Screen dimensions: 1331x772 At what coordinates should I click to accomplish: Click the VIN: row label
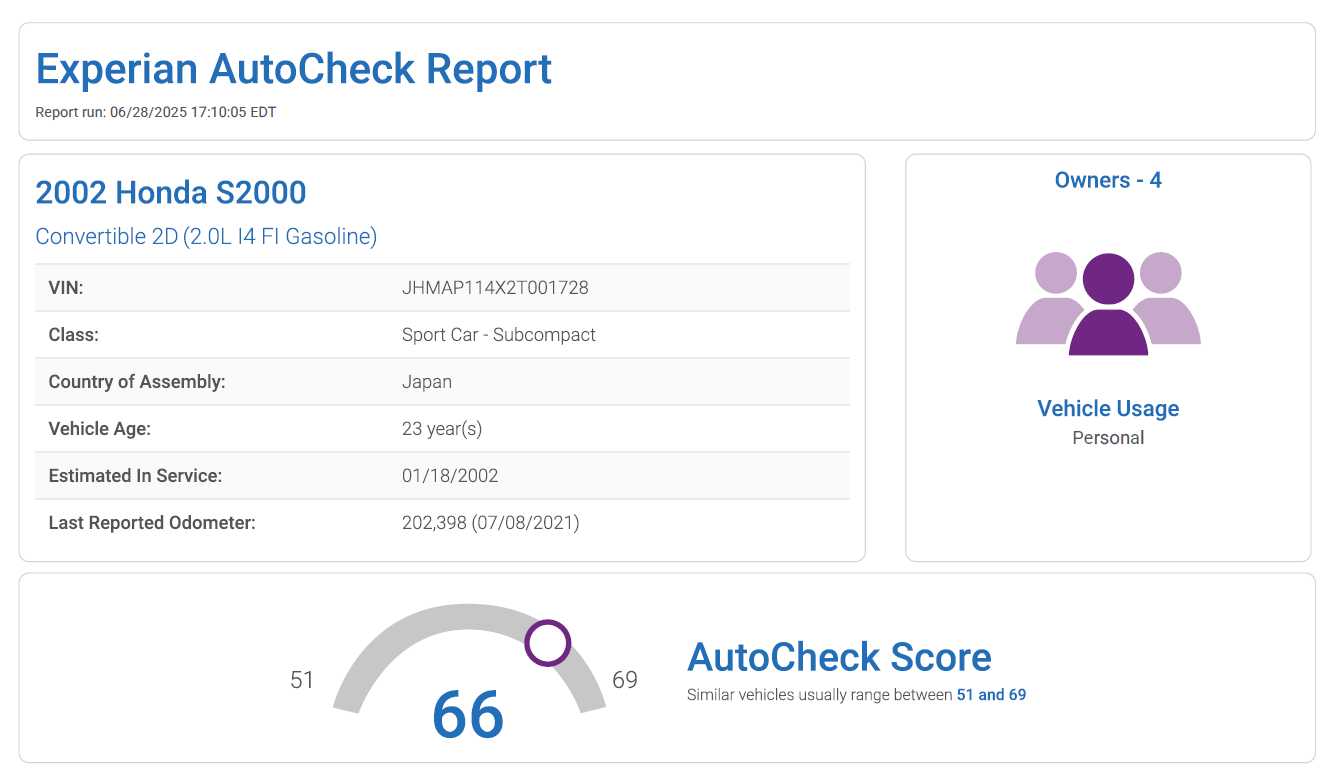(x=66, y=288)
